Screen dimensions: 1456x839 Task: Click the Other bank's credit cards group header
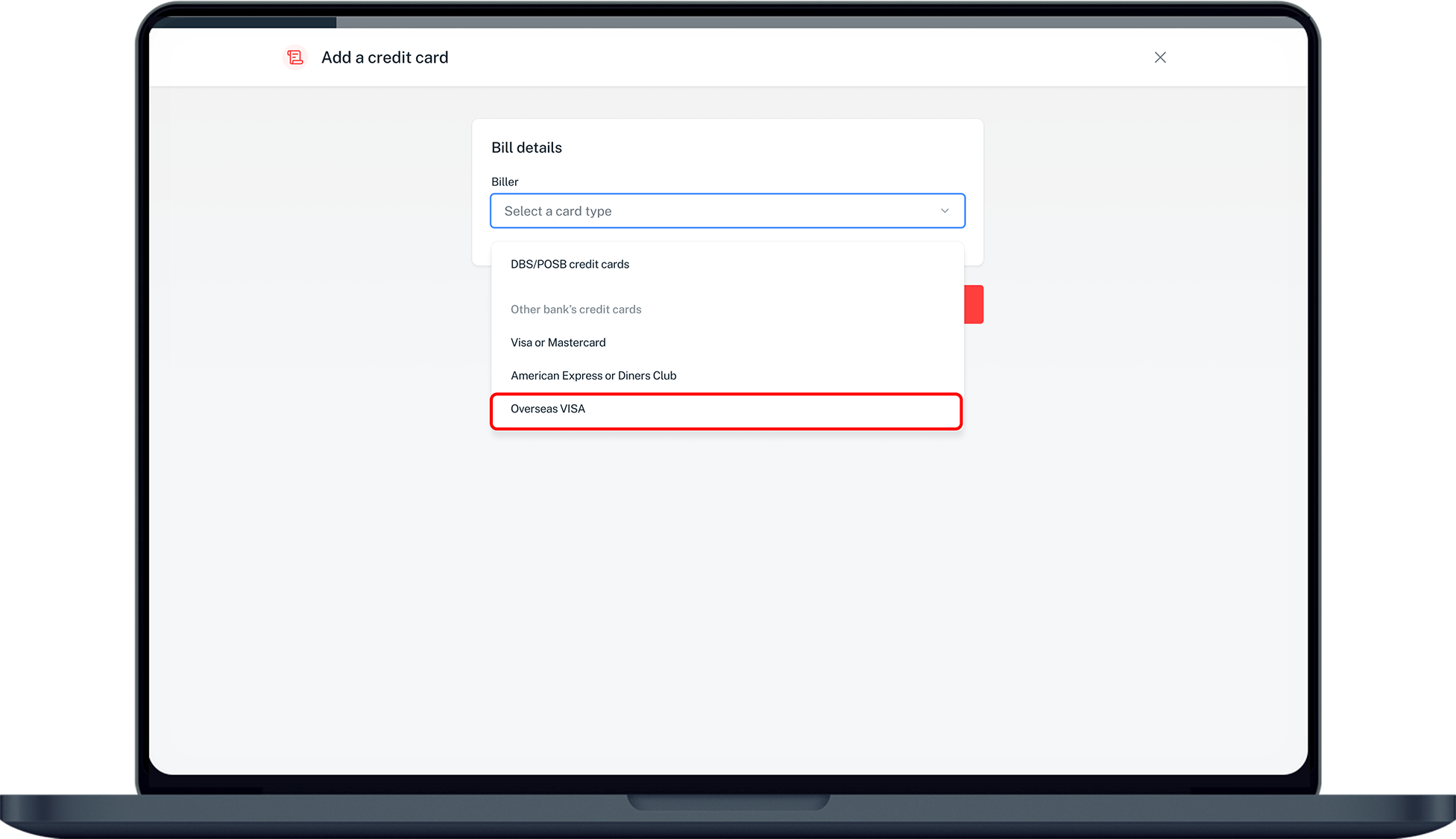point(576,309)
